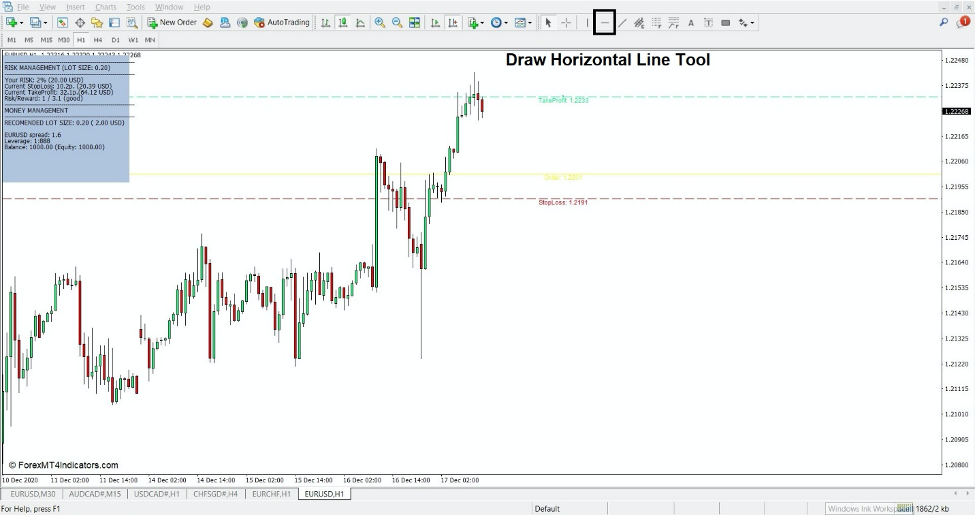
Task: Open the Profiles dropdown arrow
Action: click(x=46, y=22)
